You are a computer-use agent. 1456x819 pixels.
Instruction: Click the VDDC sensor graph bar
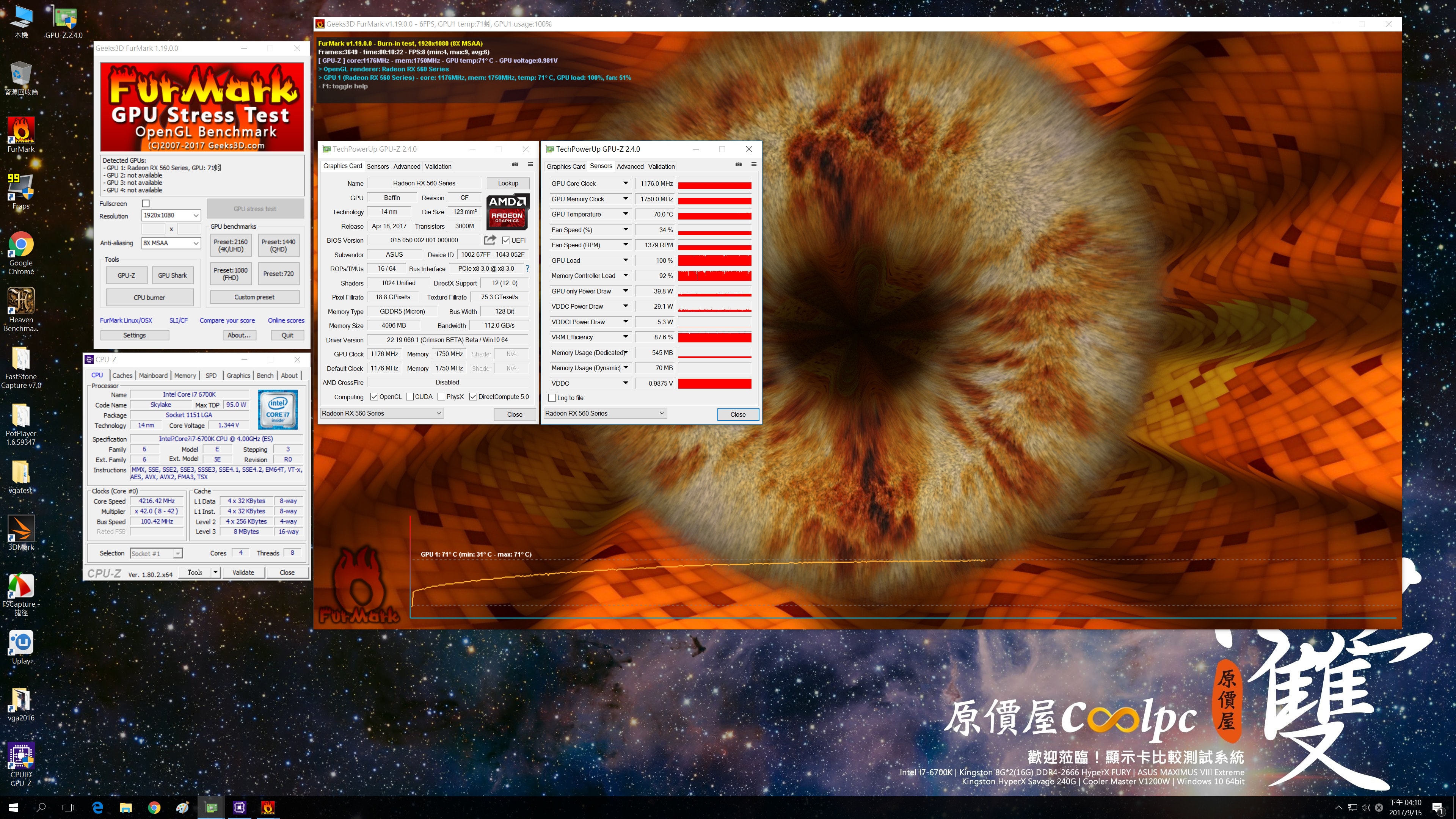click(x=714, y=383)
